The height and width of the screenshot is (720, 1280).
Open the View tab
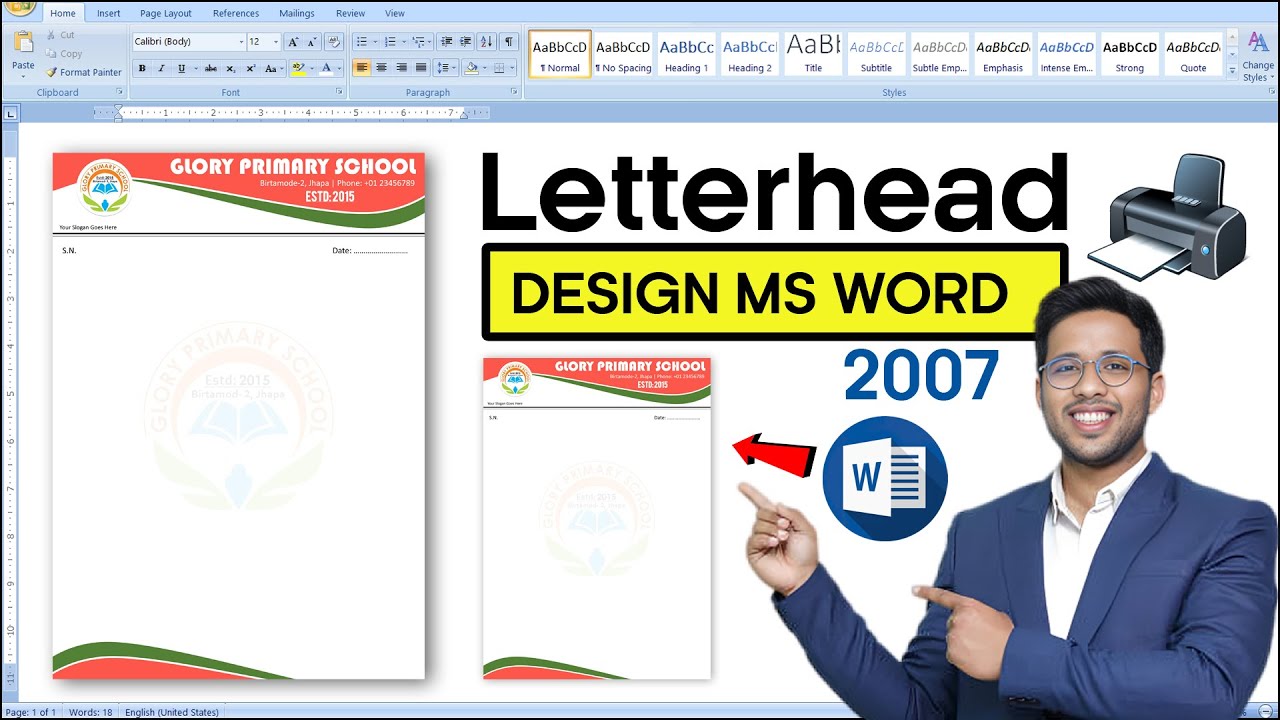[395, 13]
